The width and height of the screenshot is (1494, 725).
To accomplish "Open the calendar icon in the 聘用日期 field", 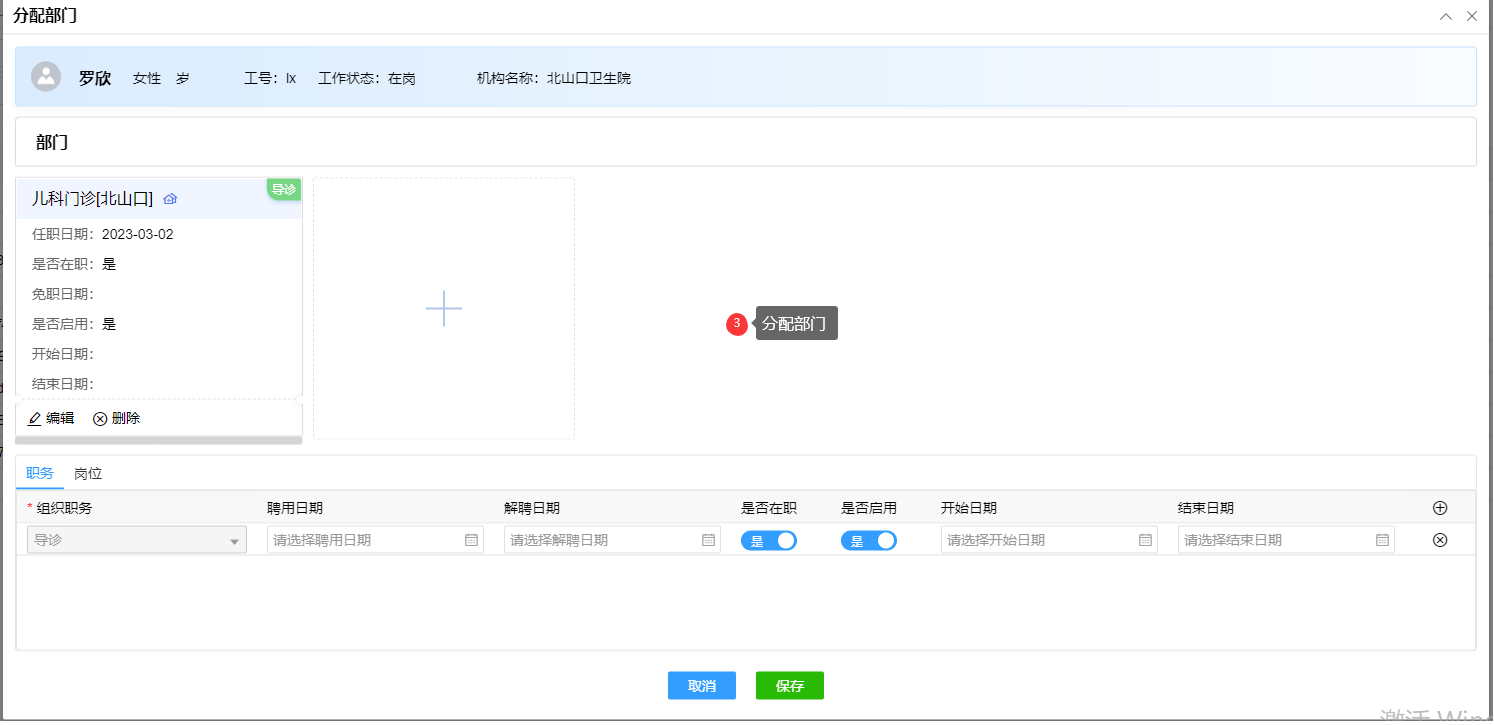I will [471, 540].
